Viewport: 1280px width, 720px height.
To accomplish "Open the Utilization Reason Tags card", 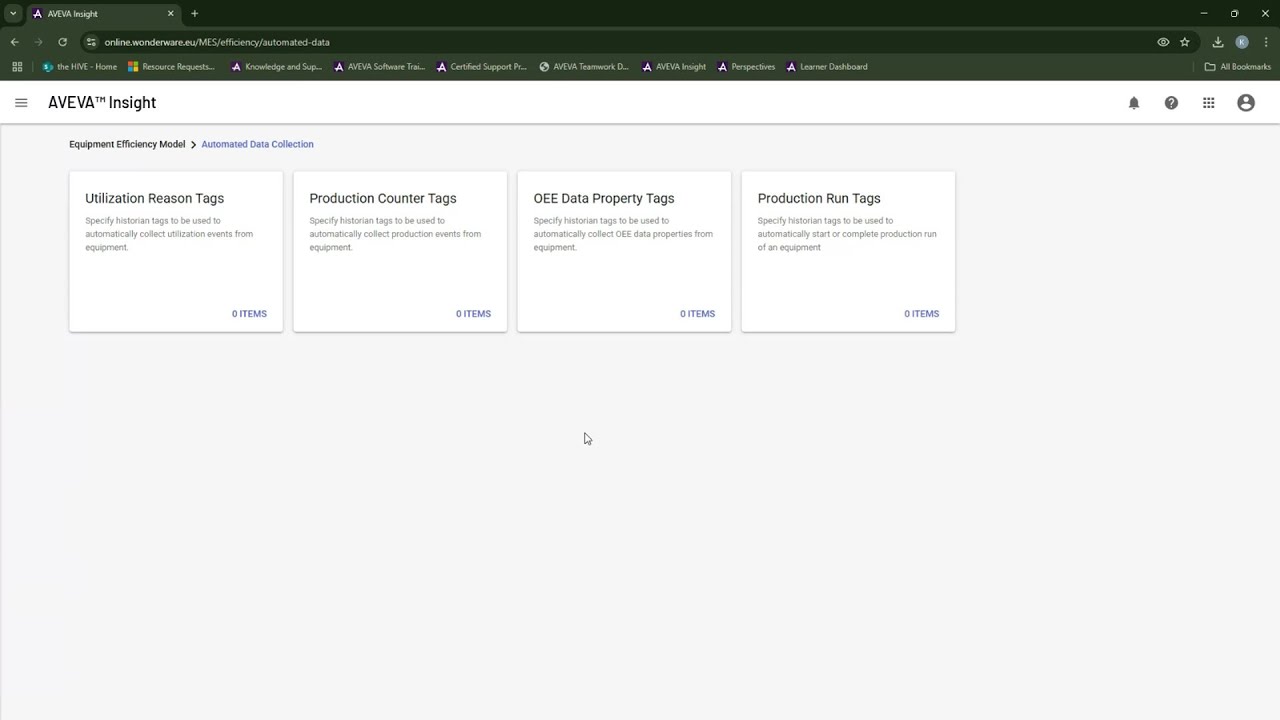I will coord(176,251).
